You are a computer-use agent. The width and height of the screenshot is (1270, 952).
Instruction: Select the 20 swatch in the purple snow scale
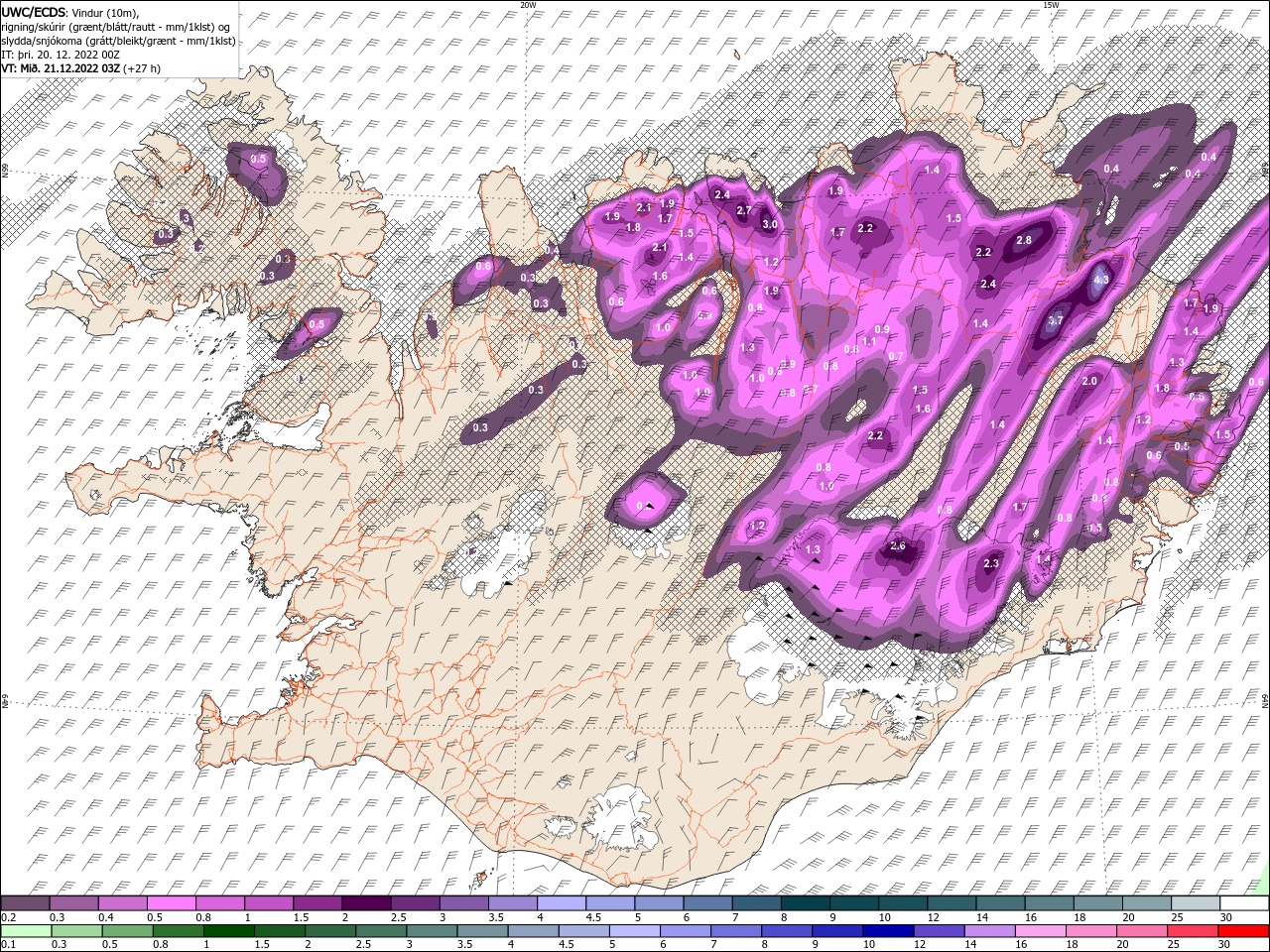[x=1145, y=903]
